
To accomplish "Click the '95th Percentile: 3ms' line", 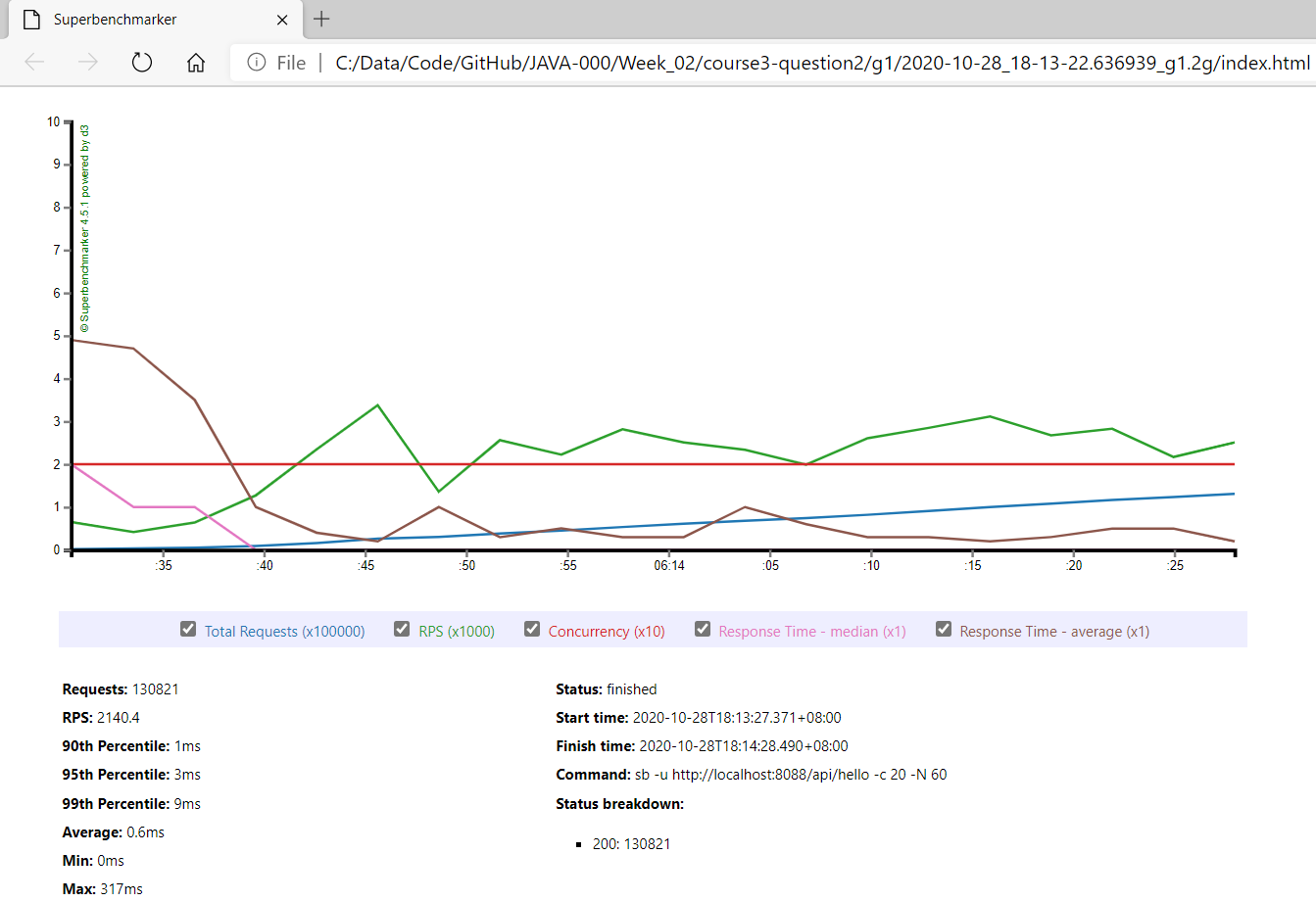I will tap(131, 775).
